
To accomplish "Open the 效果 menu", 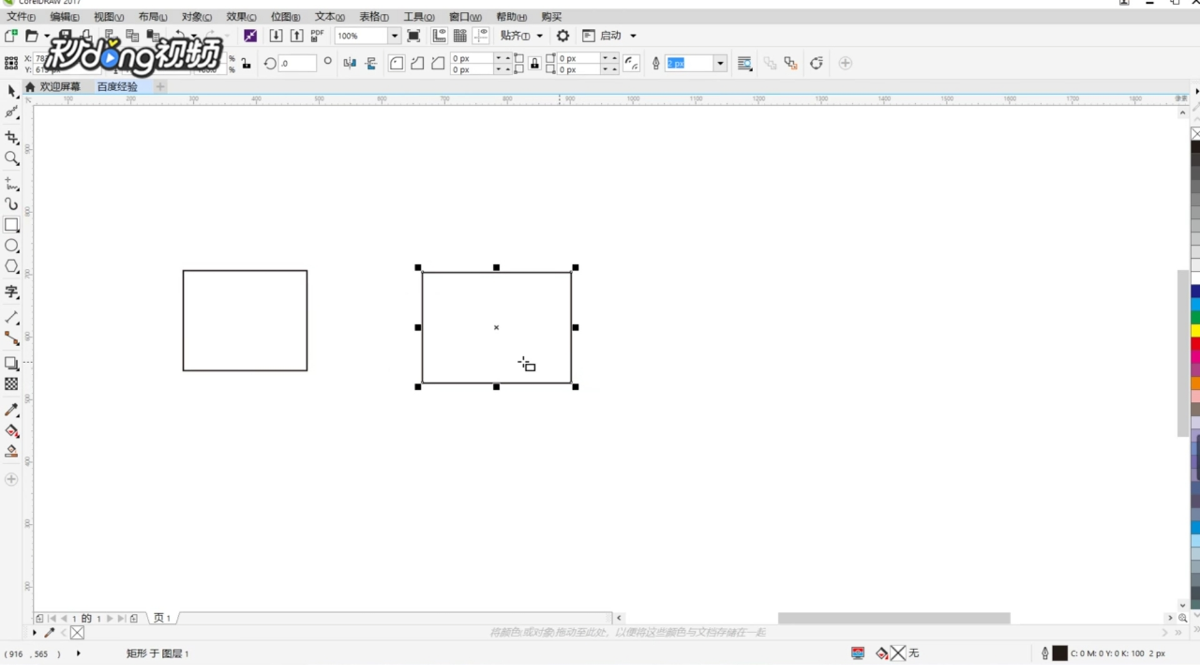I will pyautogui.click(x=240, y=17).
